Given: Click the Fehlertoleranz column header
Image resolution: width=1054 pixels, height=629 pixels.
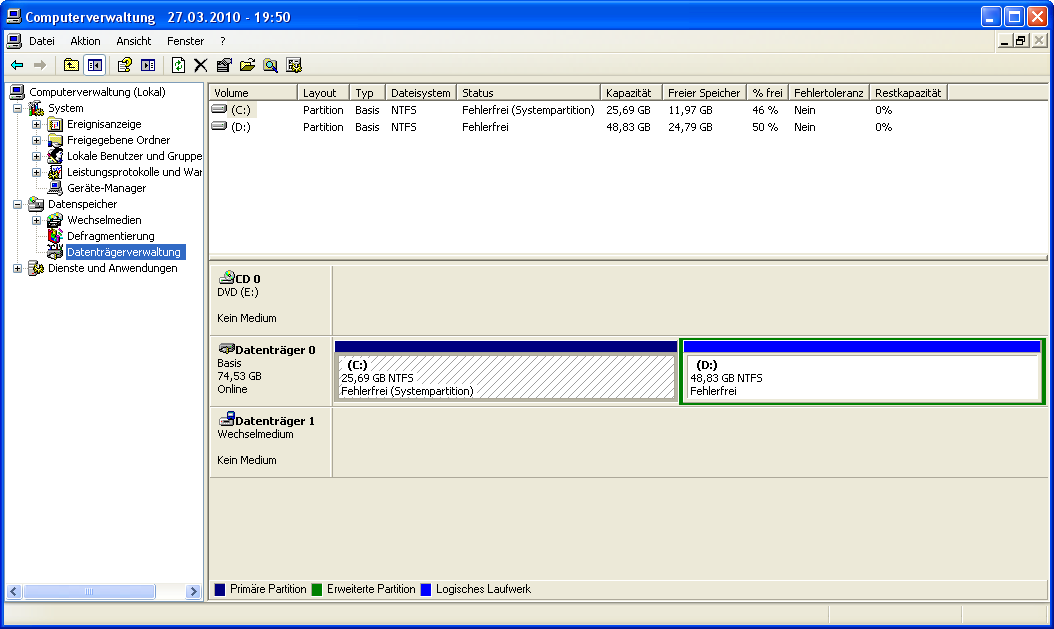Looking at the screenshot, I should coord(828,93).
